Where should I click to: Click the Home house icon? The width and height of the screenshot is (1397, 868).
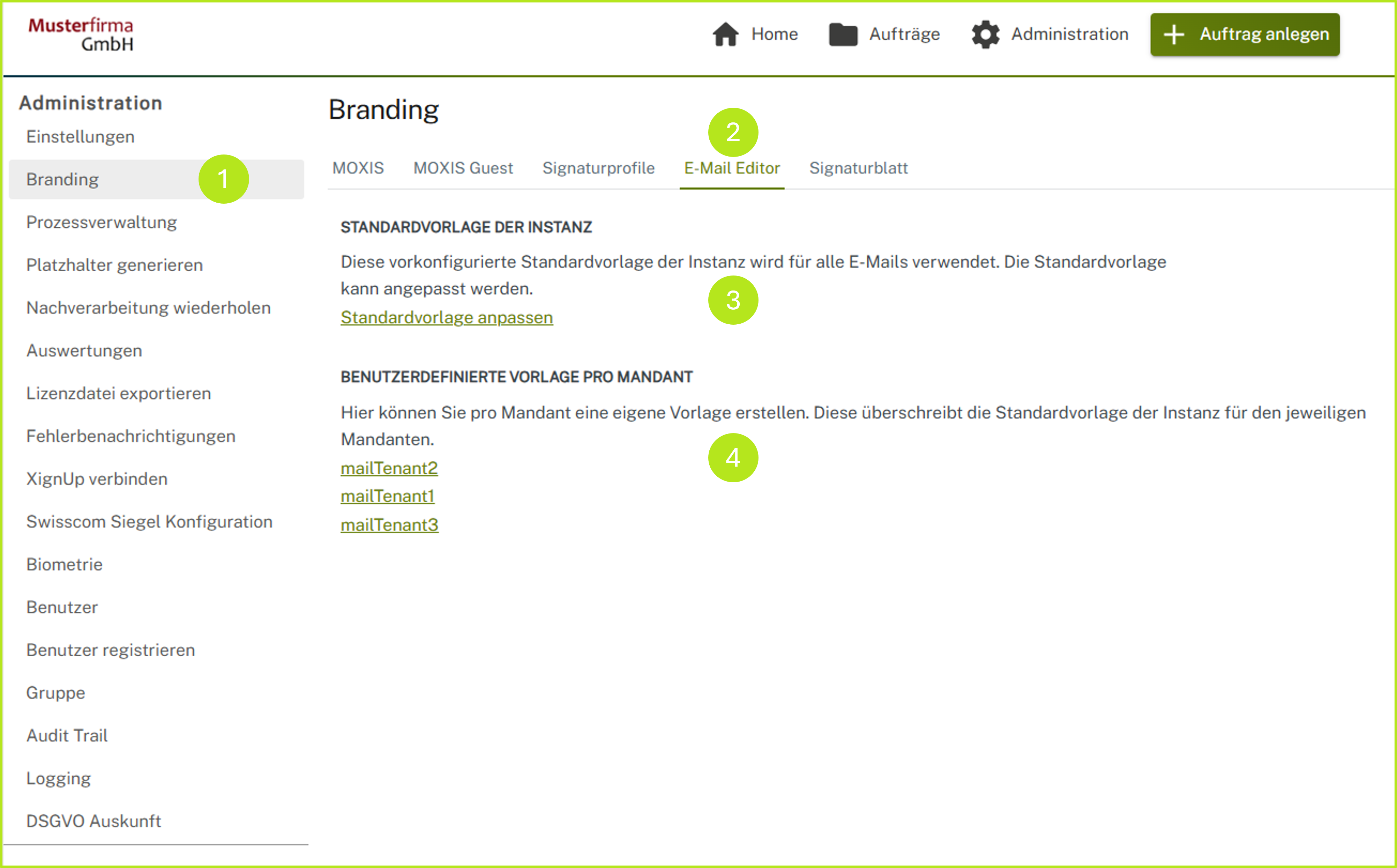click(725, 35)
